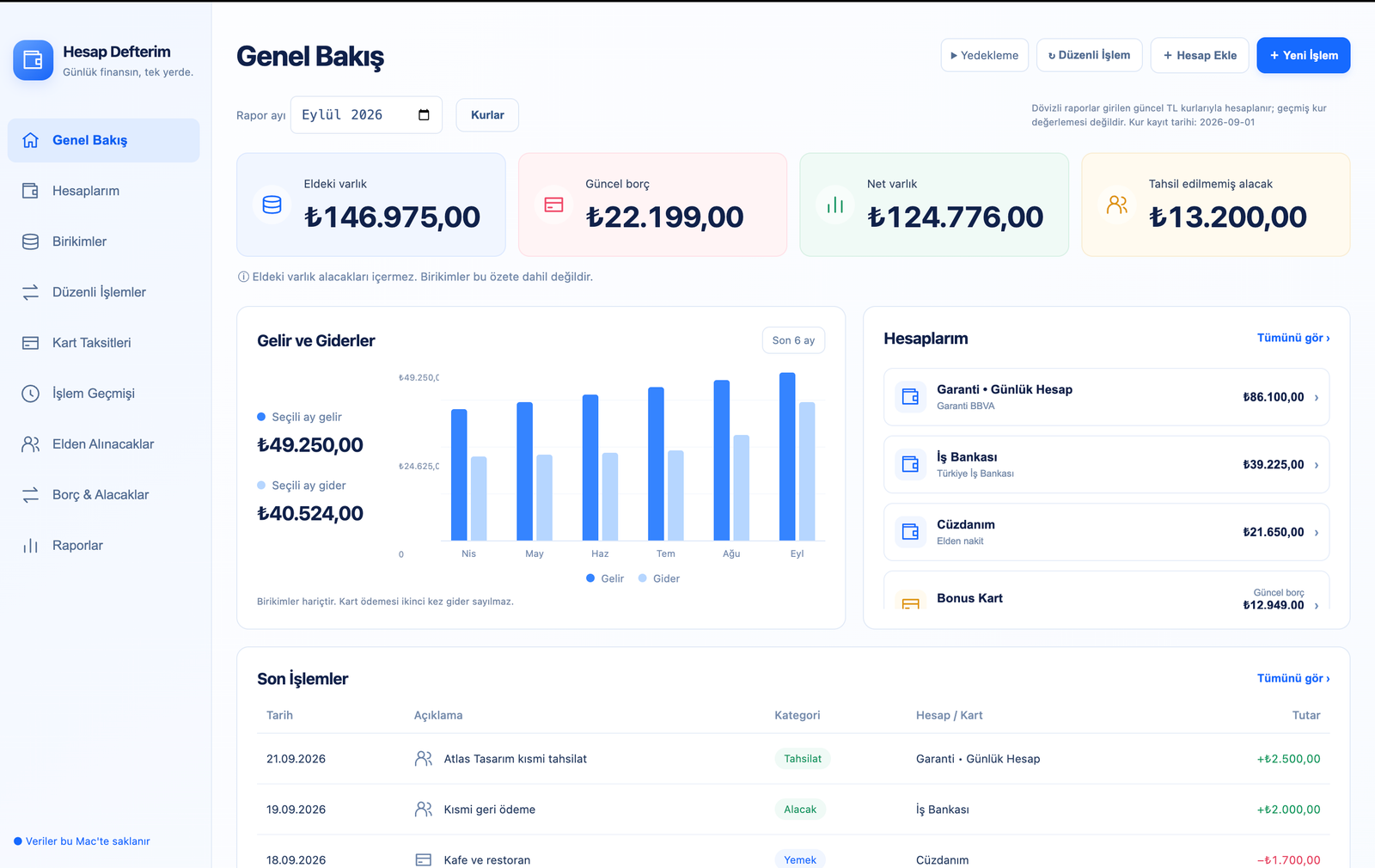Click the Hesap Ekle button
The image size is (1375, 868).
pyautogui.click(x=1200, y=55)
